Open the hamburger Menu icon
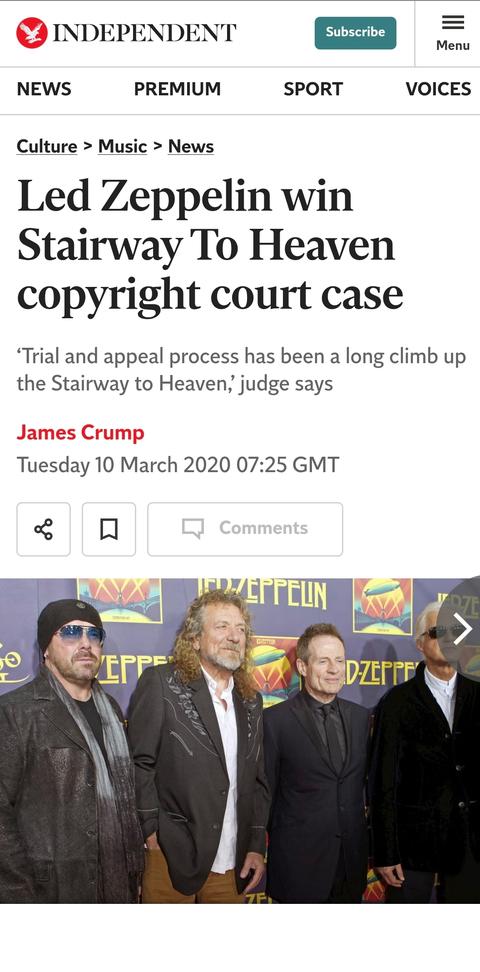This screenshot has height=972, width=480. click(x=453, y=23)
